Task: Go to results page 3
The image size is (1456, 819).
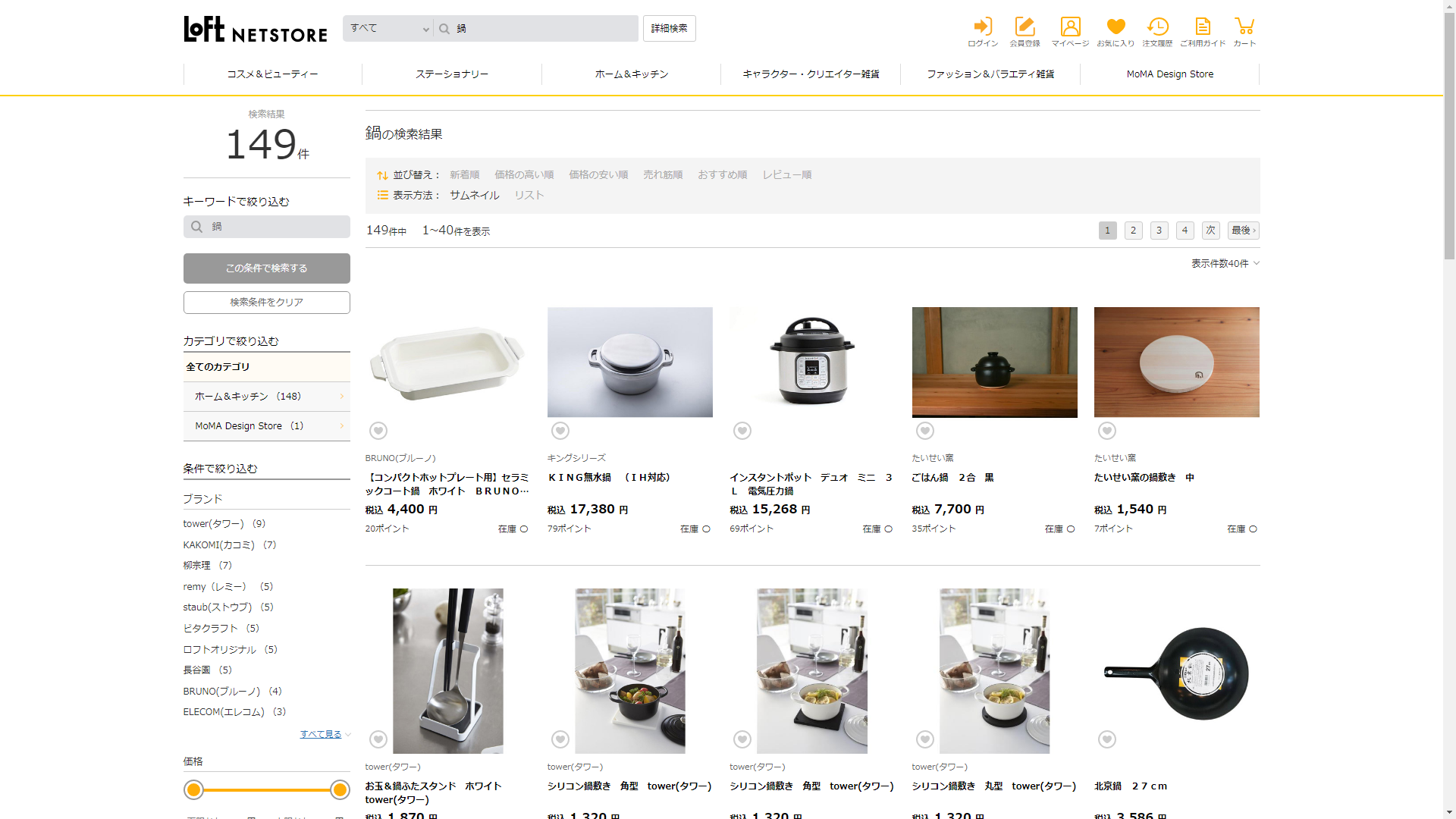Action: point(1159,231)
